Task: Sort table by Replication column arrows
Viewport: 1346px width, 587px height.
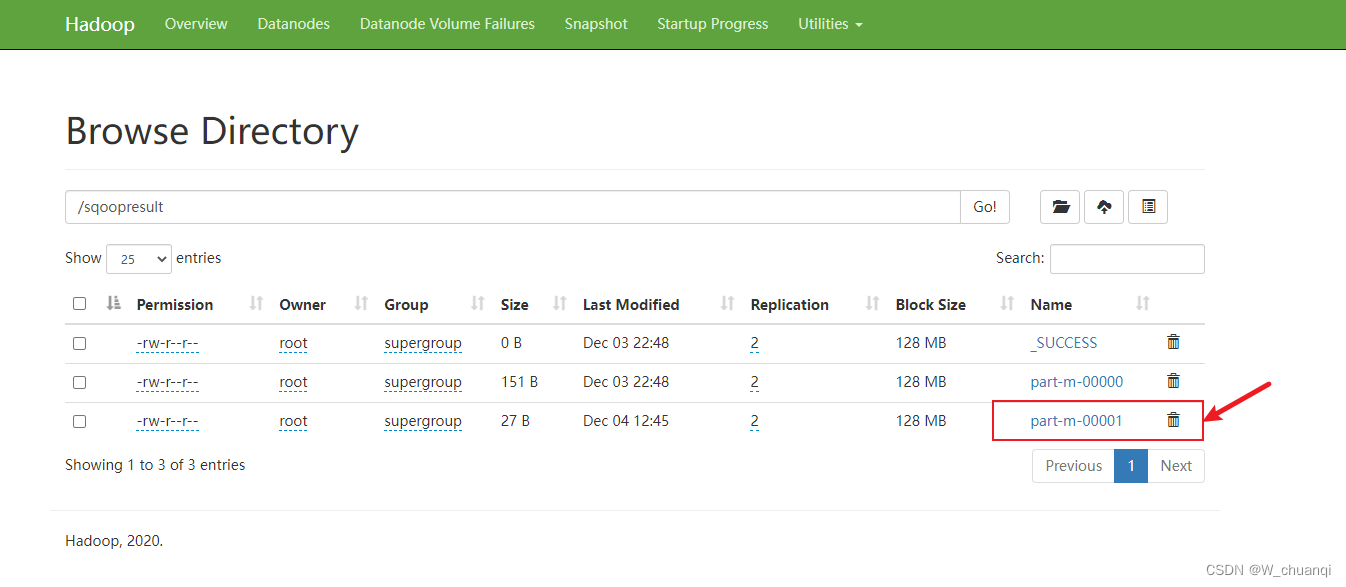Action: (x=873, y=304)
